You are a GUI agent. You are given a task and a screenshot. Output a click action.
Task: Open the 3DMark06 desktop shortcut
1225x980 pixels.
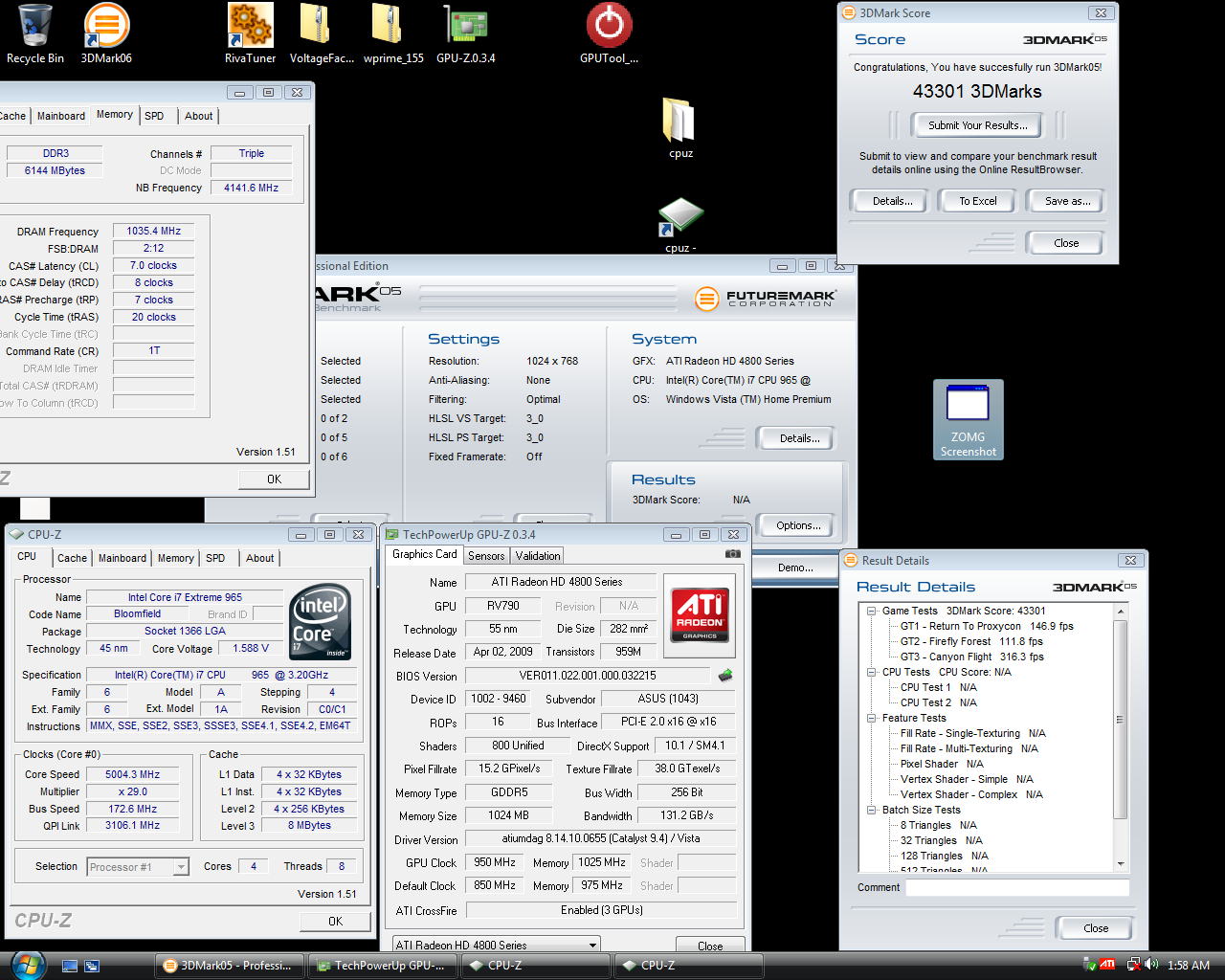106,33
